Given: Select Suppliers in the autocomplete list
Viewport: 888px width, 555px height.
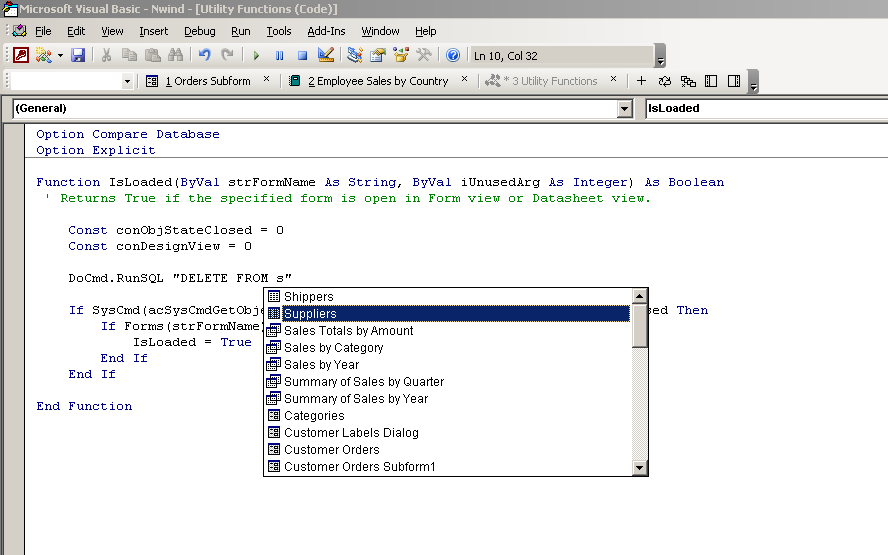Looking at the screenshot, I should (x=448, y=314).
